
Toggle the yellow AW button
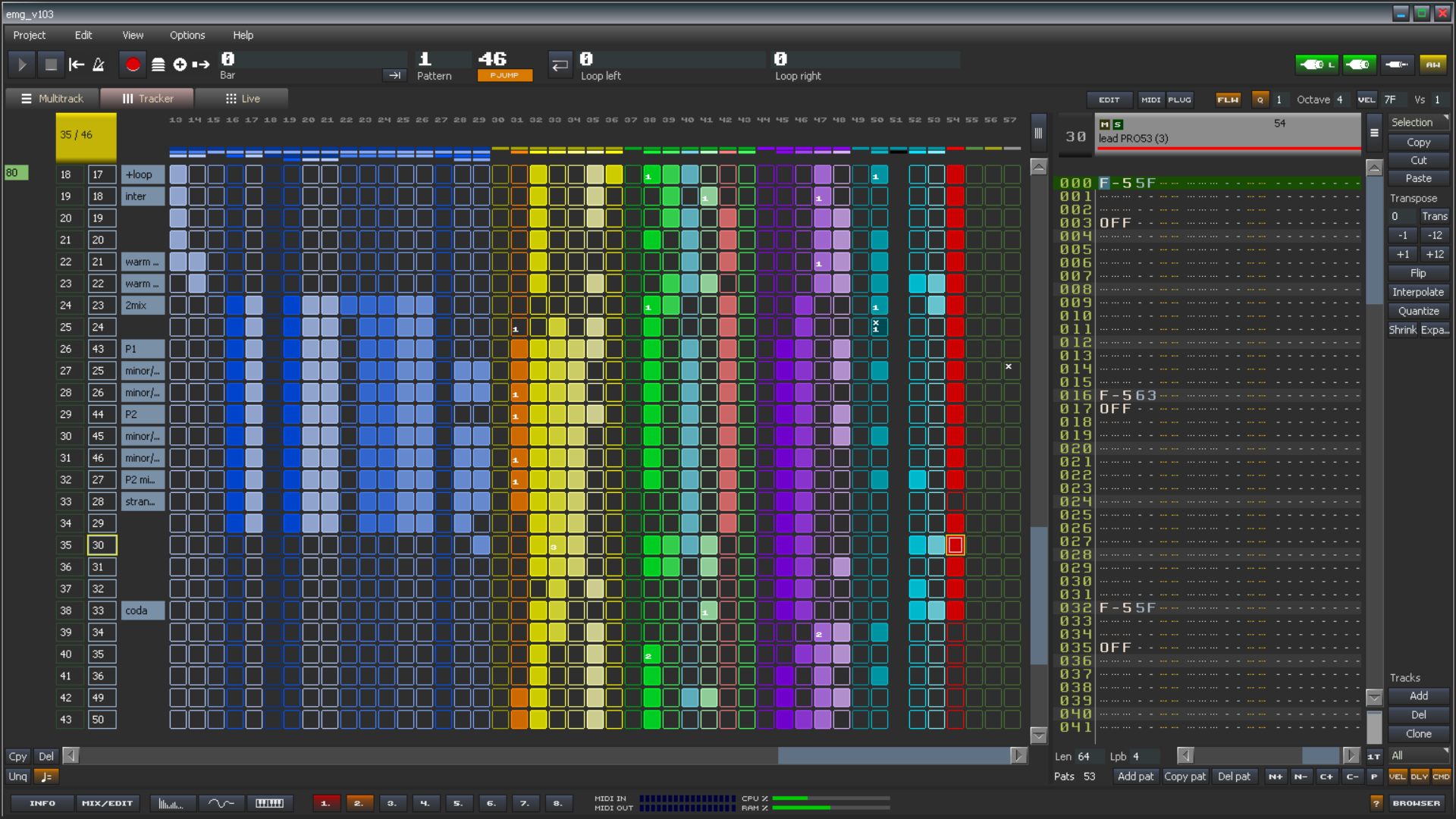click(x=1432, y=65)
